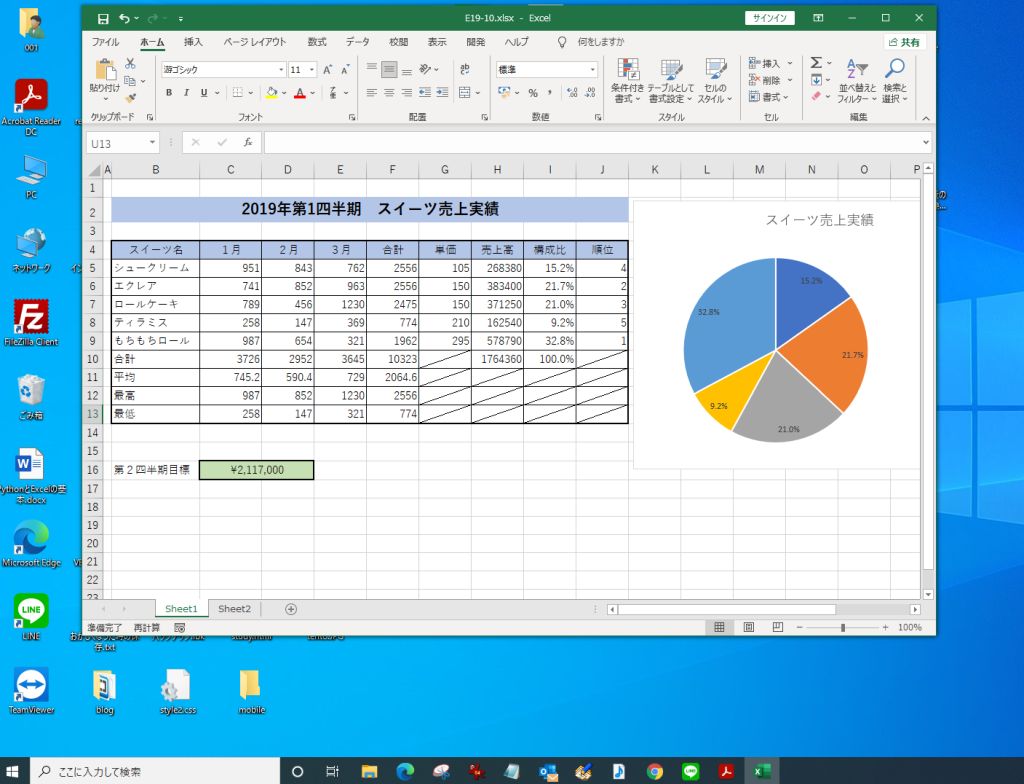The width and height of the screenshot is (1024, 784).
Task: Click the accounting number format icon
Action: pyautogui.click(x=504, y=93)
